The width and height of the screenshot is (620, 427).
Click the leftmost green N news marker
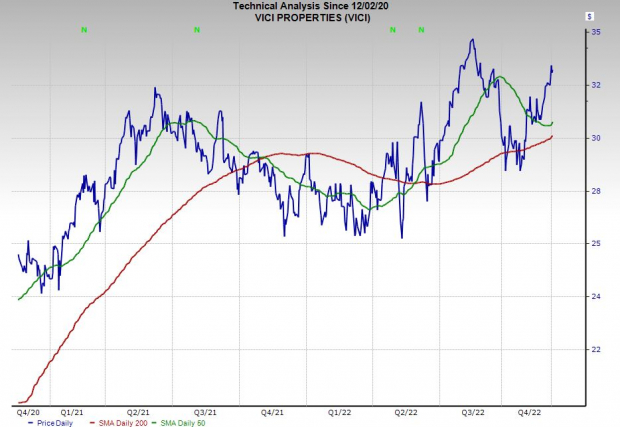[84, 30]
